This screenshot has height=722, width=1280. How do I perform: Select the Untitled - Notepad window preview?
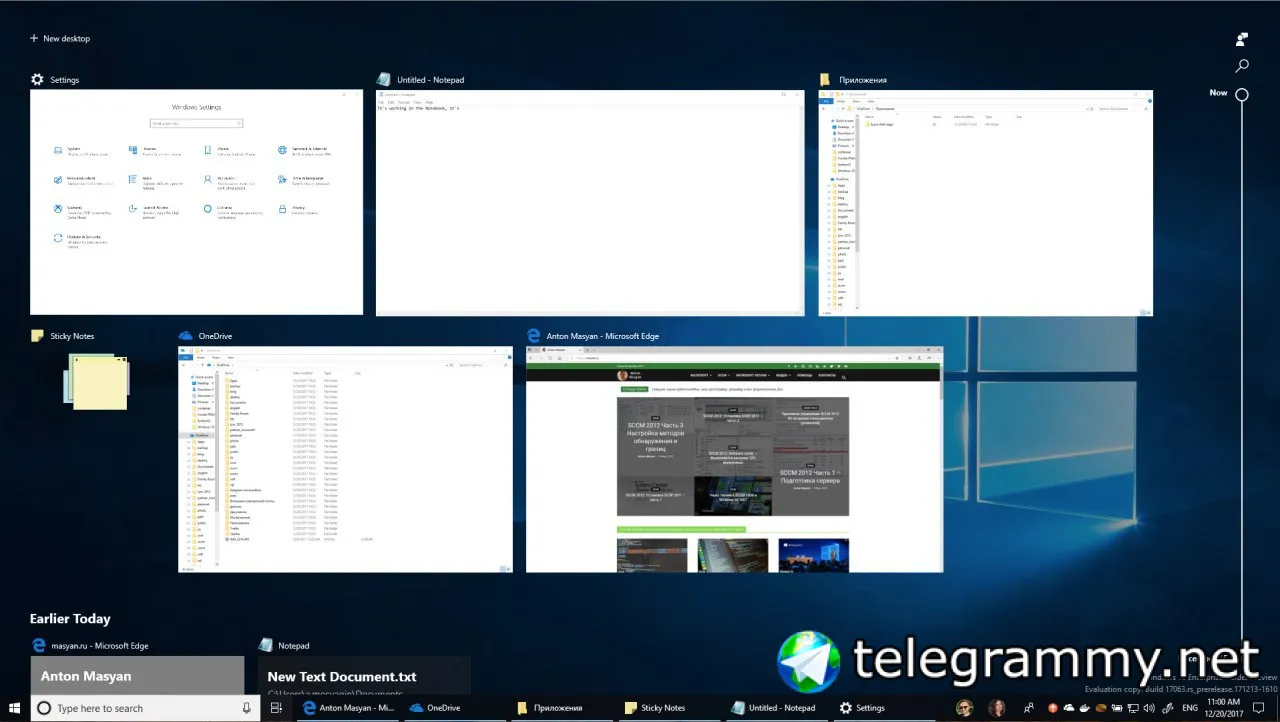point(590,202)
